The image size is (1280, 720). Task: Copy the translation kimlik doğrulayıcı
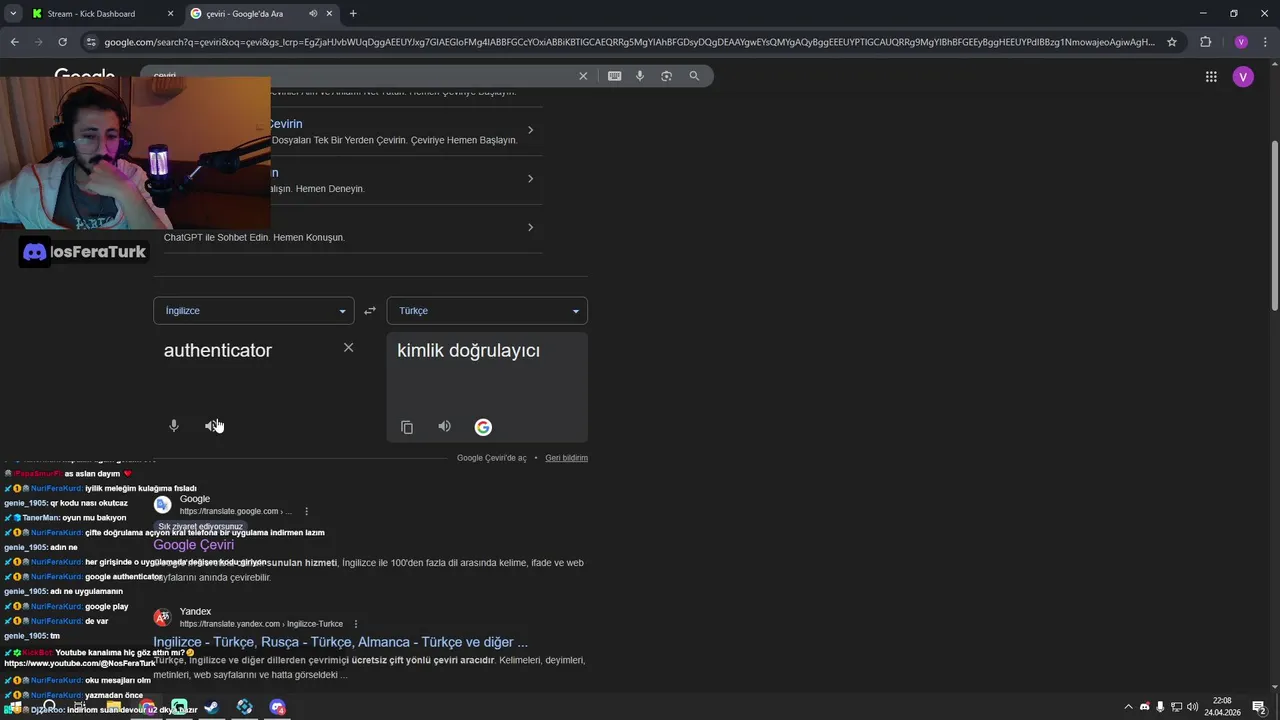407,427
